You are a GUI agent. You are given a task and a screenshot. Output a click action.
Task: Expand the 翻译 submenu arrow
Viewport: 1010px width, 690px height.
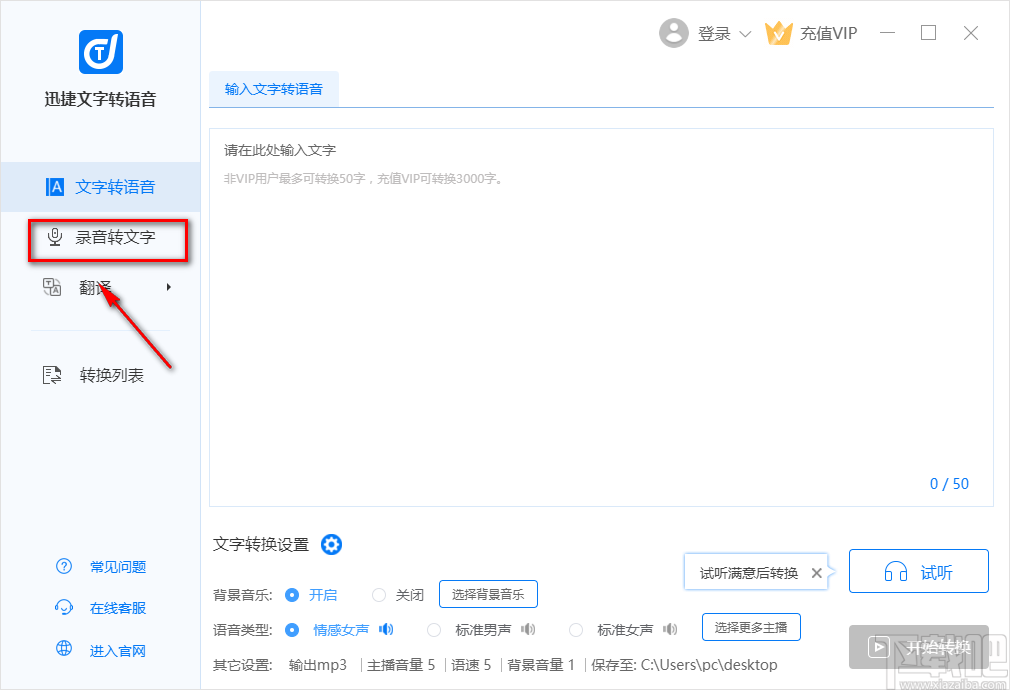click(x=169, y=286)
